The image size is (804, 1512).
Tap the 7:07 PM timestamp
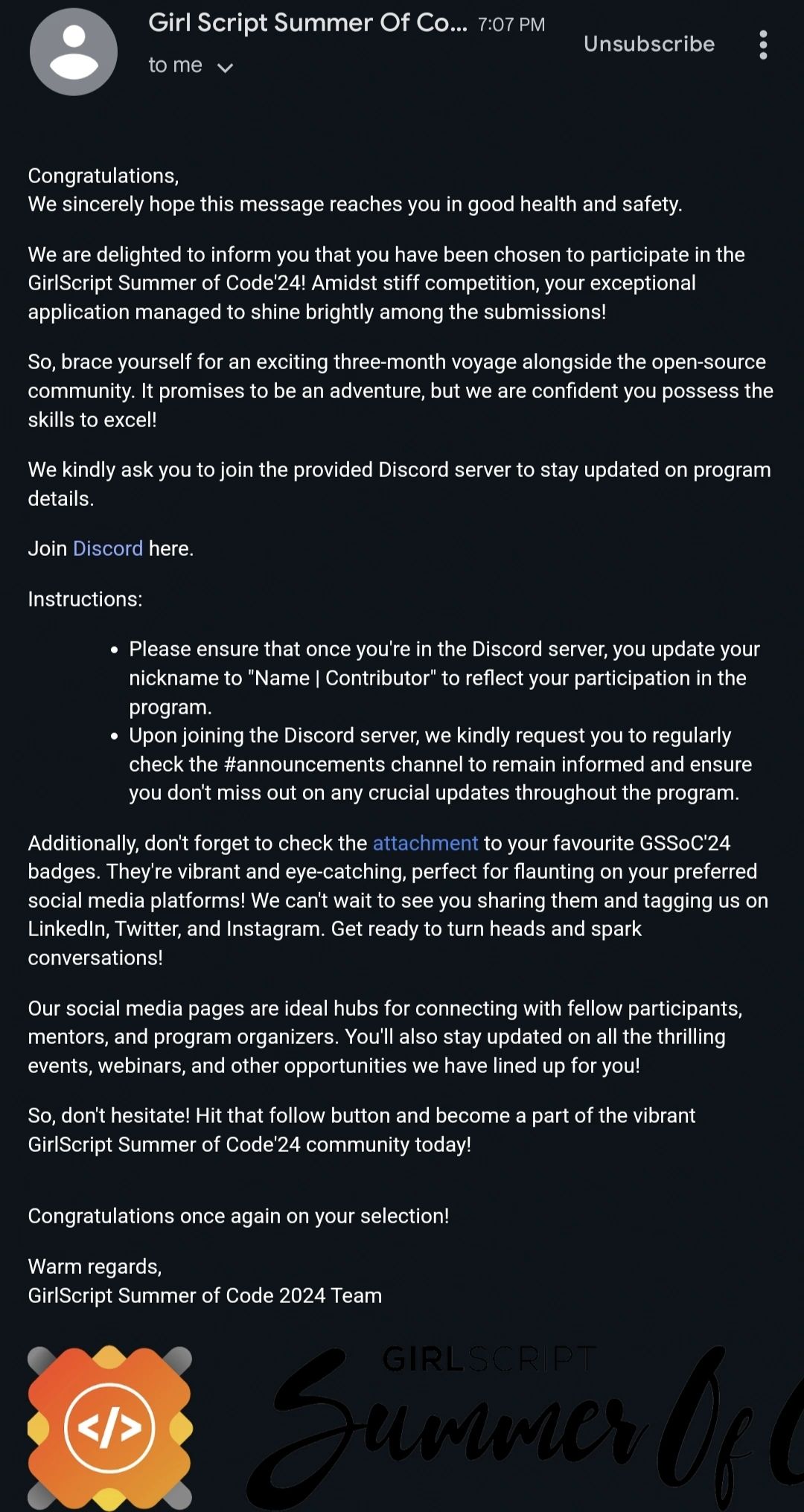point(511,25)
